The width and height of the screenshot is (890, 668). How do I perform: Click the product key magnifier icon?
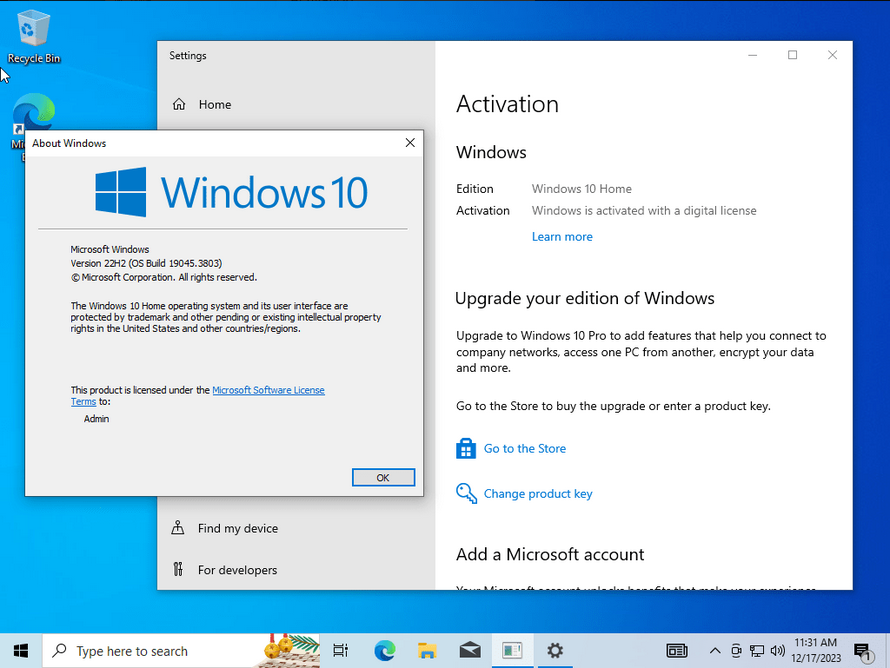[467, 493]
